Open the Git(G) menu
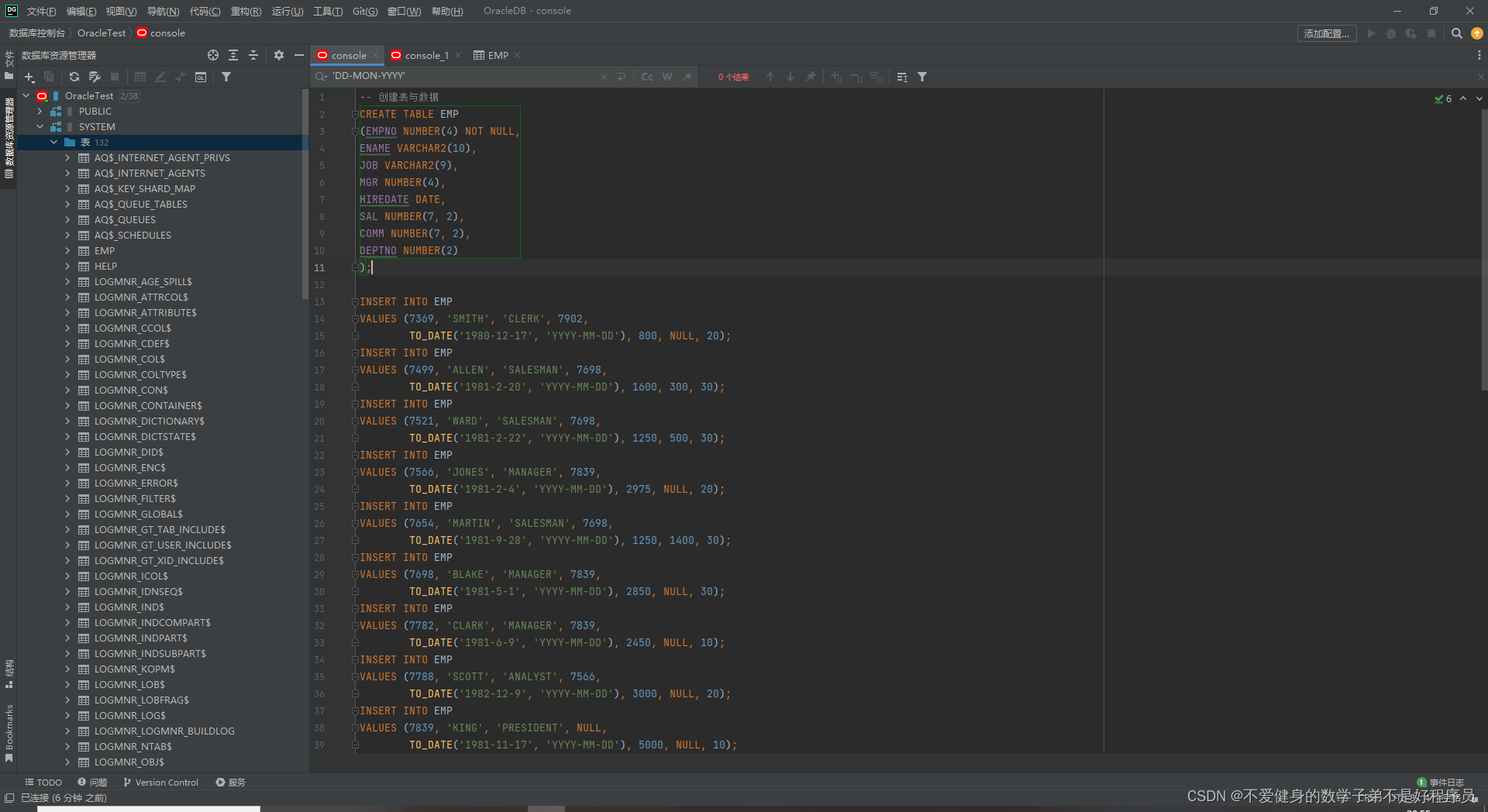 click(365, 11)
